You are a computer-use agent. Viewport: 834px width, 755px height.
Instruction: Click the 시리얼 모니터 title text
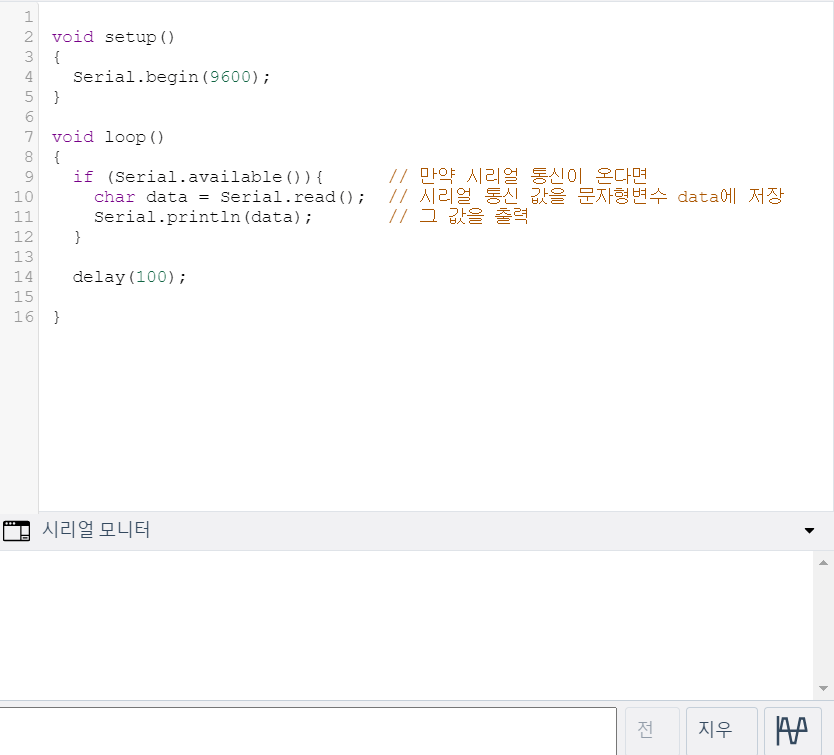tap(96, 529)
